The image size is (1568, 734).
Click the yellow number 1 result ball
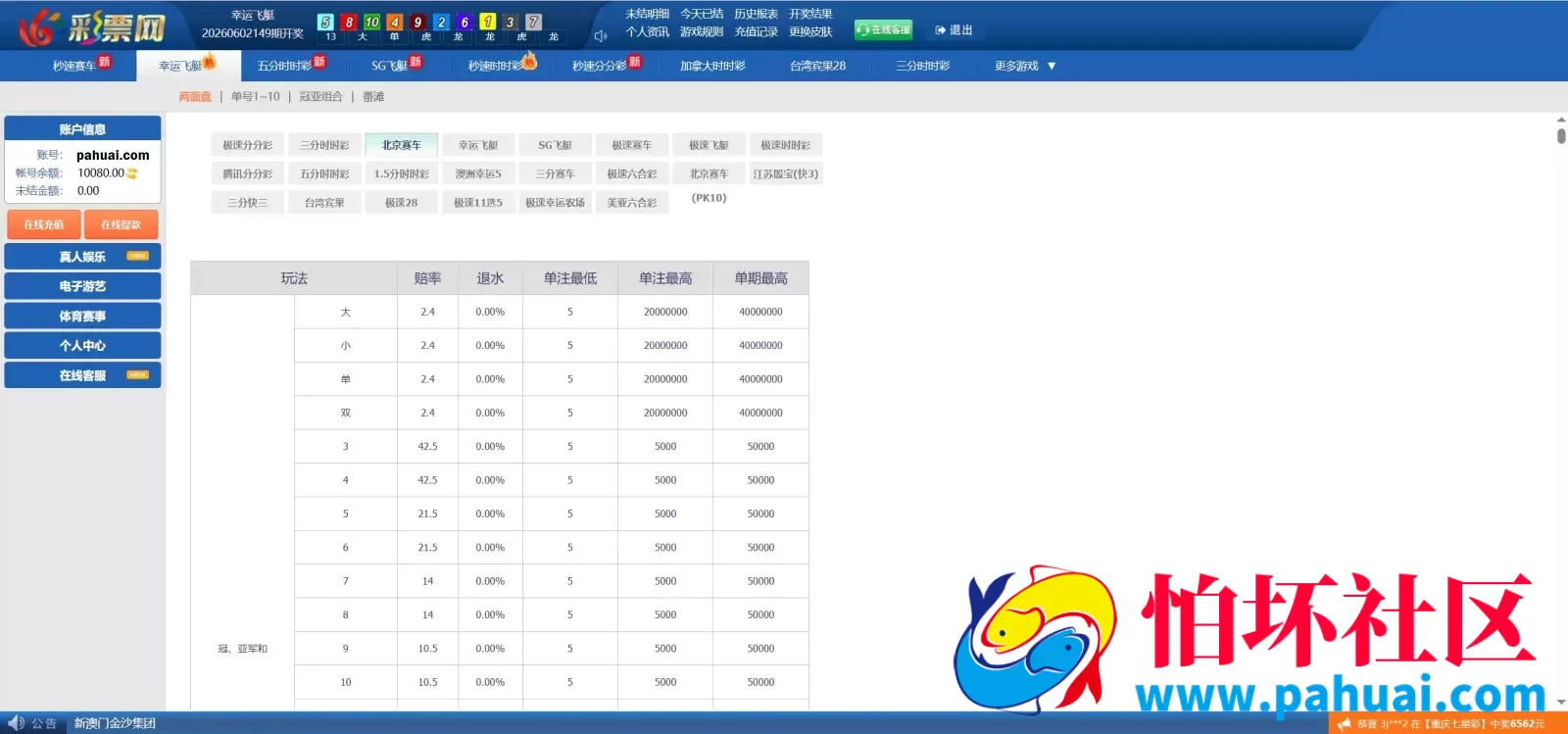487,22
